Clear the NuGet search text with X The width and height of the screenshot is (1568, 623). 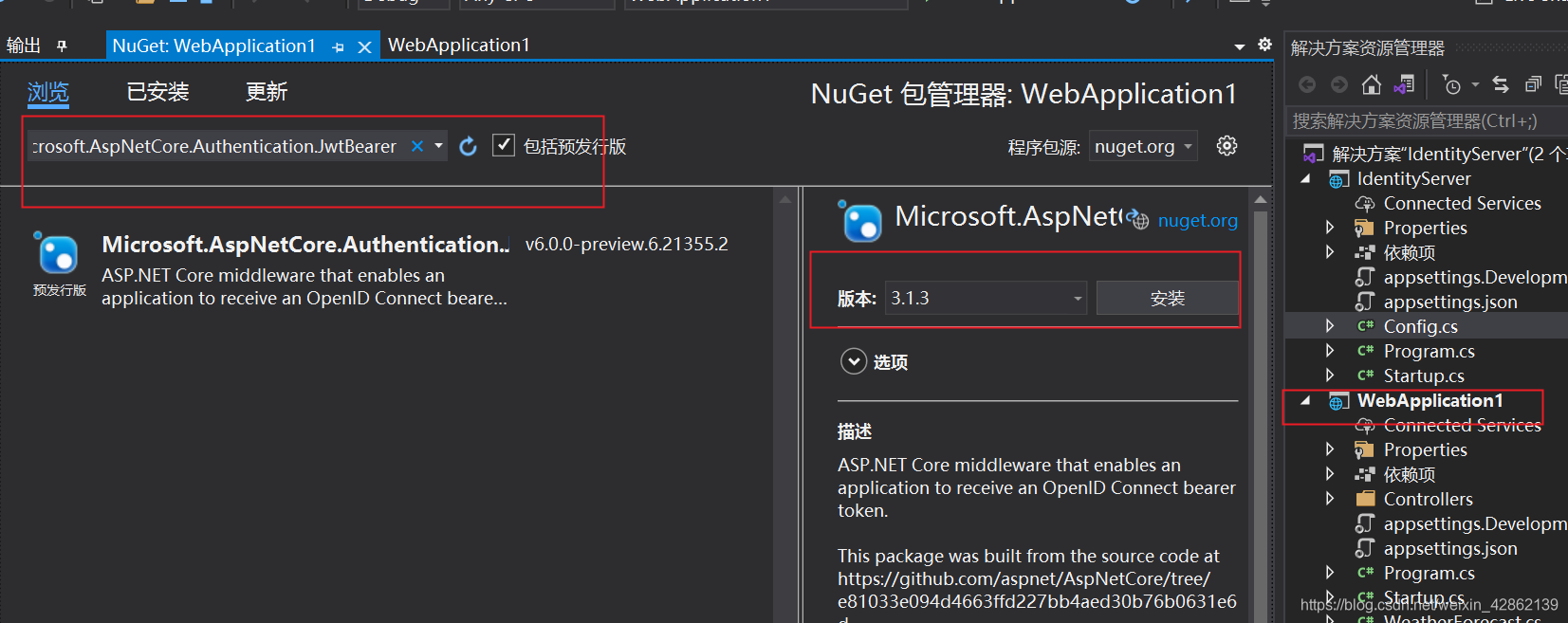(x=417, y=146)
